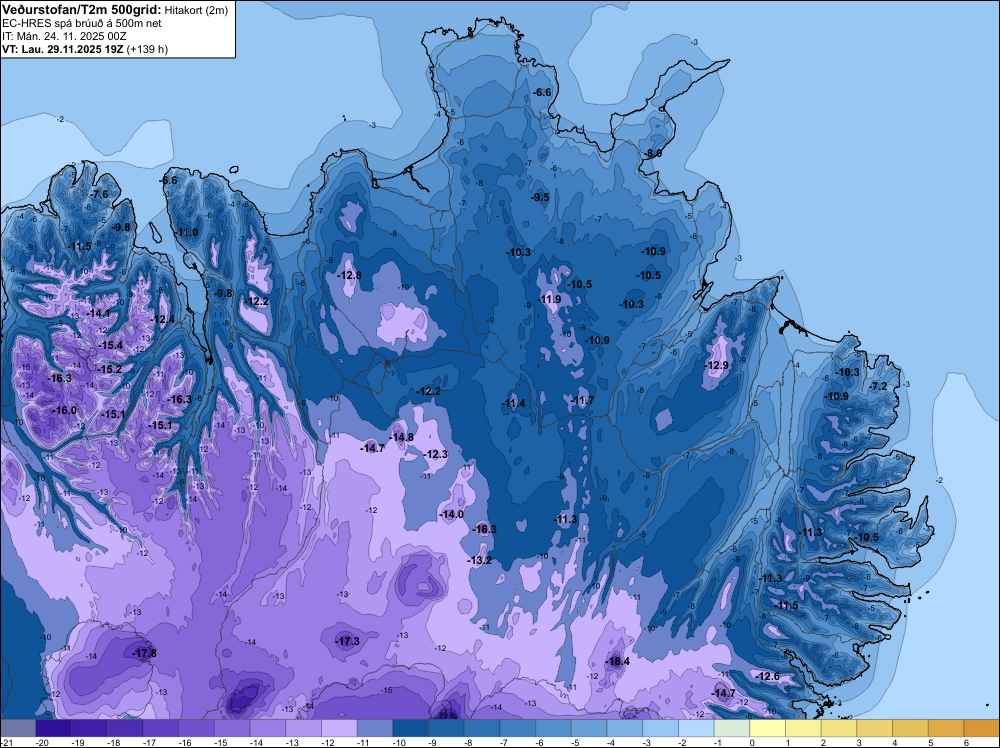
Task: Select the legend swatch between 3 and 4
Action: pos(875,728)
